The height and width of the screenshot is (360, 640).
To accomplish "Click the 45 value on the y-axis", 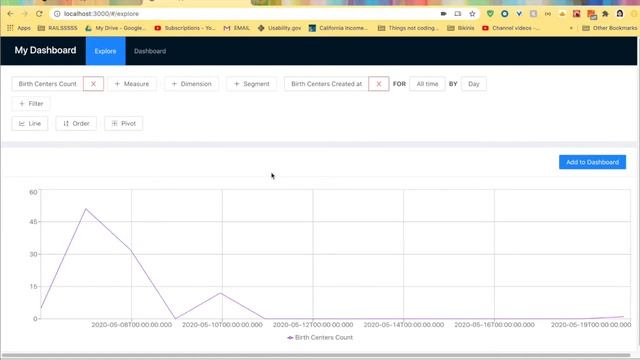I will coord(33,222).
